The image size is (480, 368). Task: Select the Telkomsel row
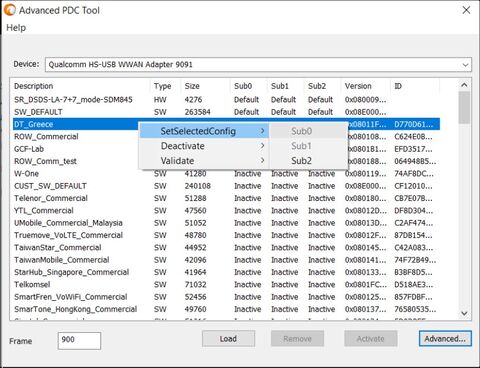click(226, 285)
